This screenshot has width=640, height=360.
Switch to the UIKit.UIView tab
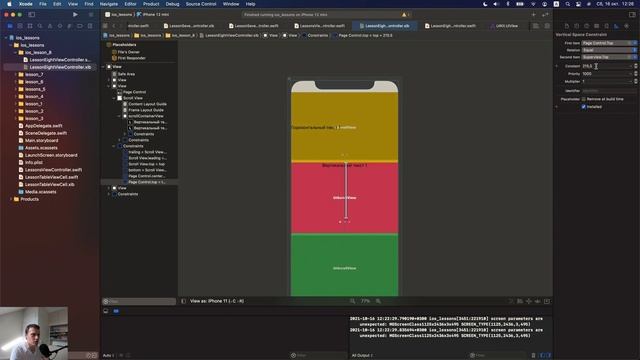[504, 26]
